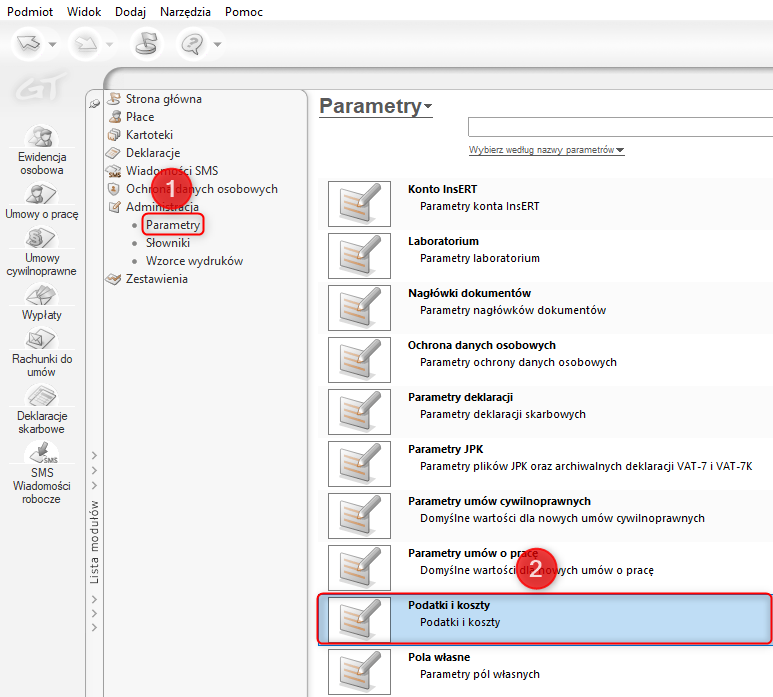Open the Ewidencja osobowa module
The image size is (773, 697).
pos(42,150)
